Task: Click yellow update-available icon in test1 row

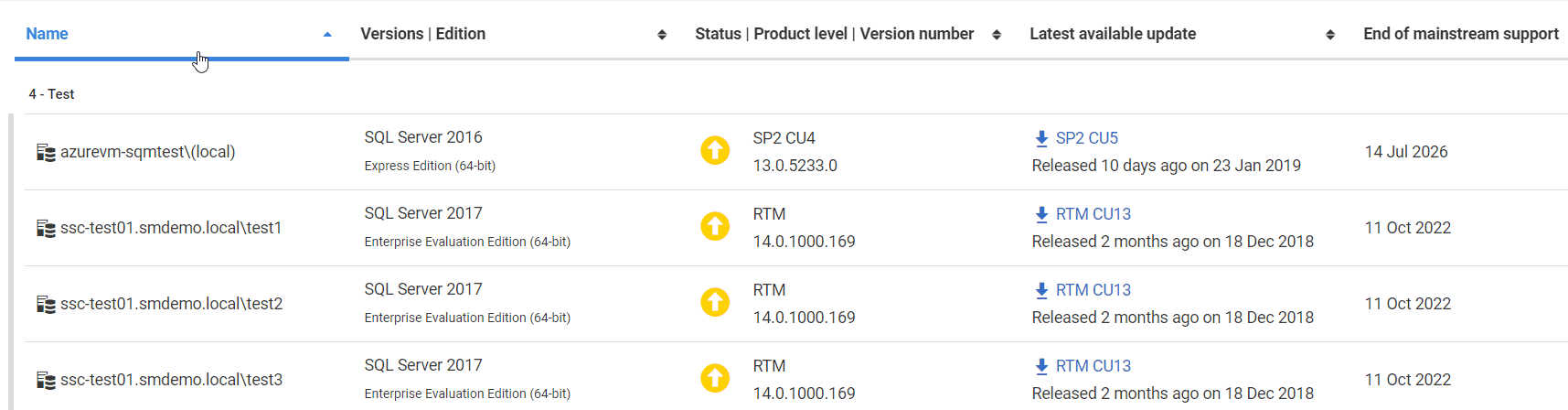Action: [x=715, y=226]
